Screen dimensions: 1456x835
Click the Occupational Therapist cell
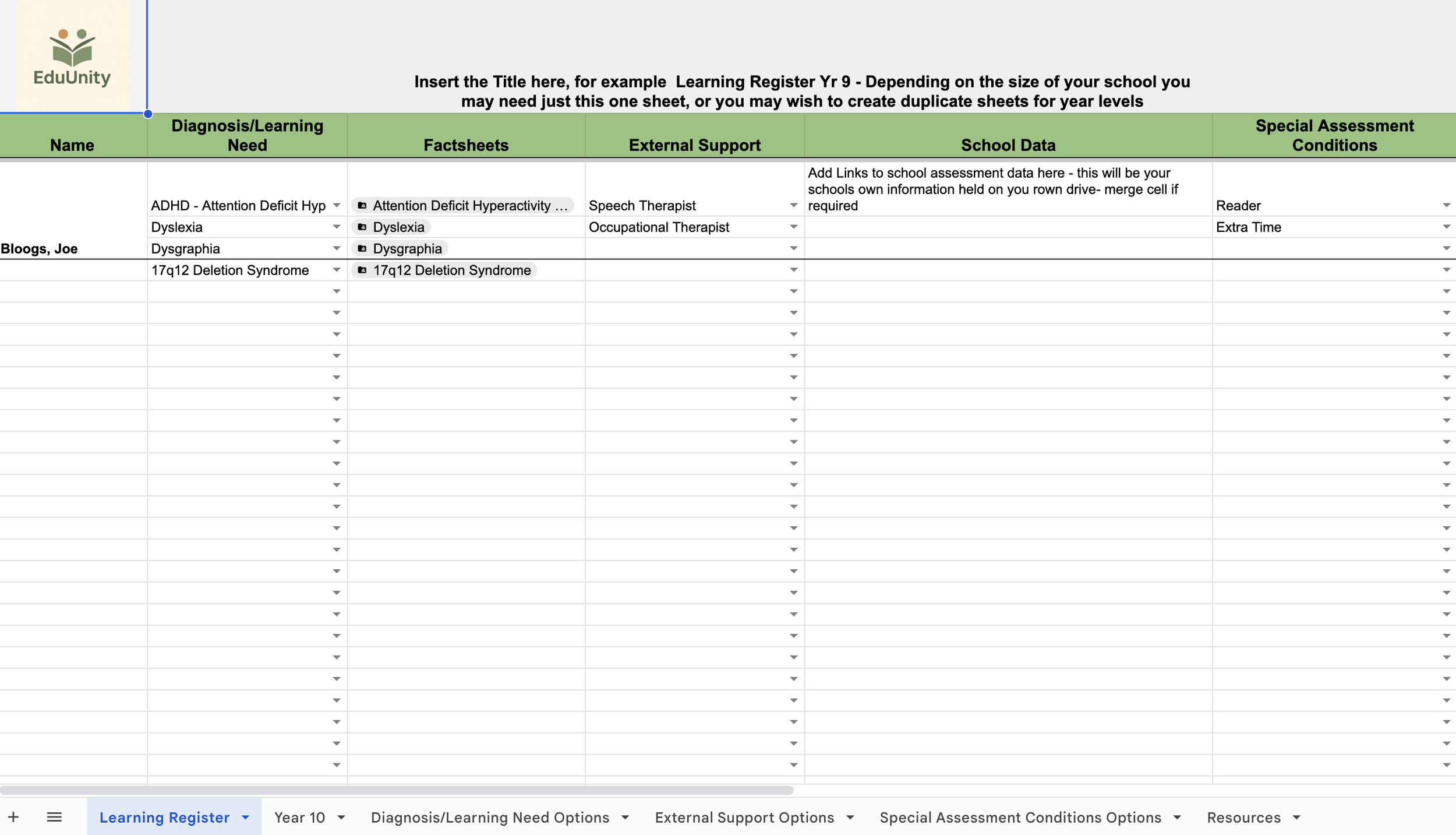click(695, 227)
